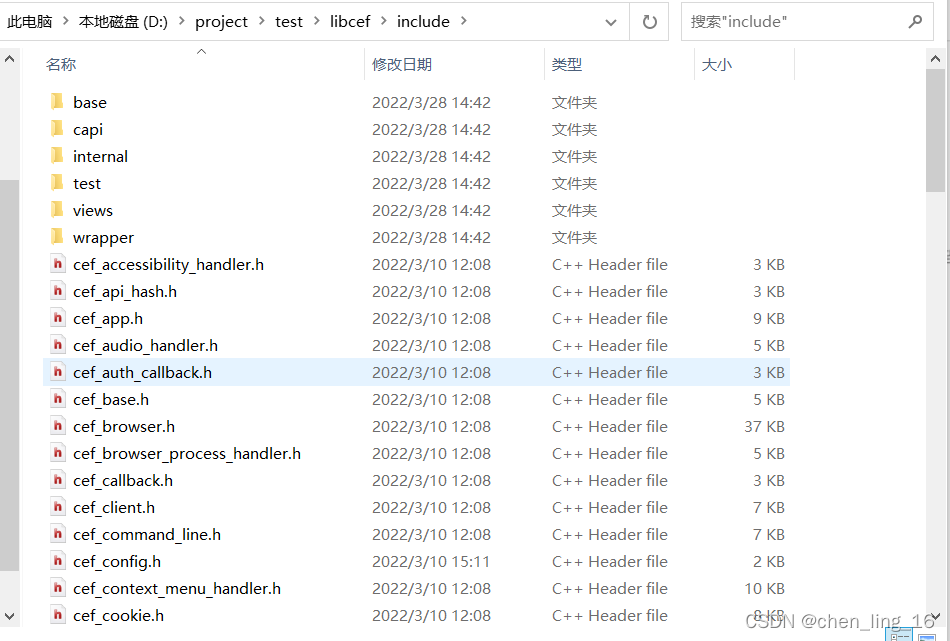The image size is (950, 641).
Task: Click the cef_audio_handler.h header file icon
Action: coord(58,345)
